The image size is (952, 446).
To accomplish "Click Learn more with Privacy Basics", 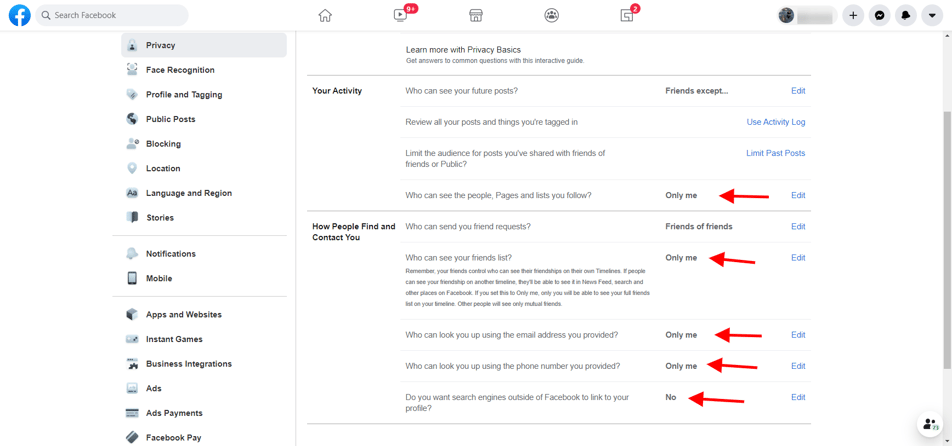I will tap(463, 50).
